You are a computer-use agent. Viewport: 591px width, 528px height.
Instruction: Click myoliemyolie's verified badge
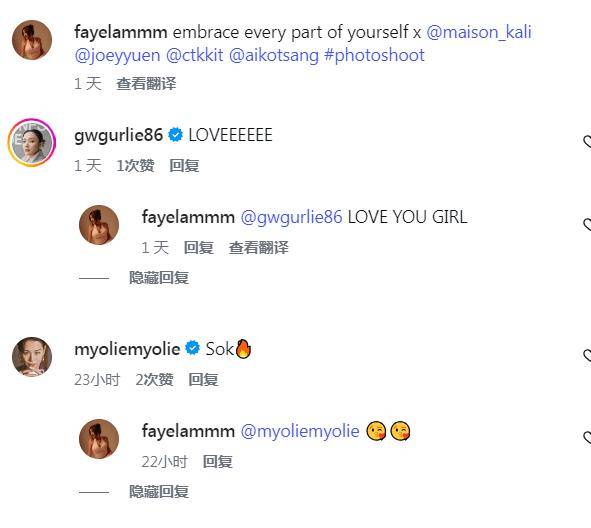tap(193, 348)
